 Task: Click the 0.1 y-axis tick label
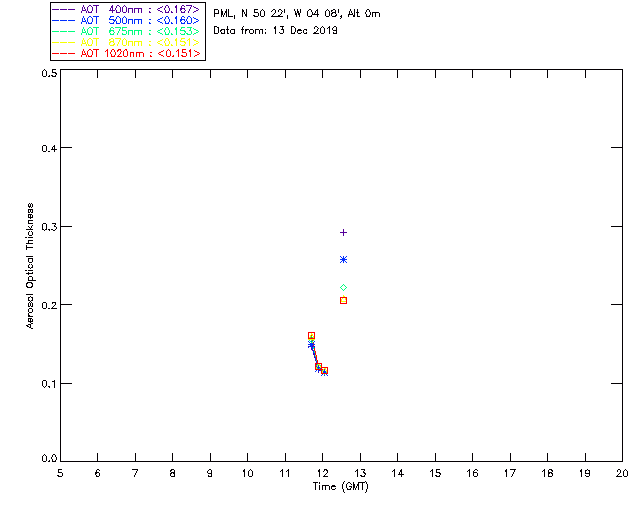[49, 384]
